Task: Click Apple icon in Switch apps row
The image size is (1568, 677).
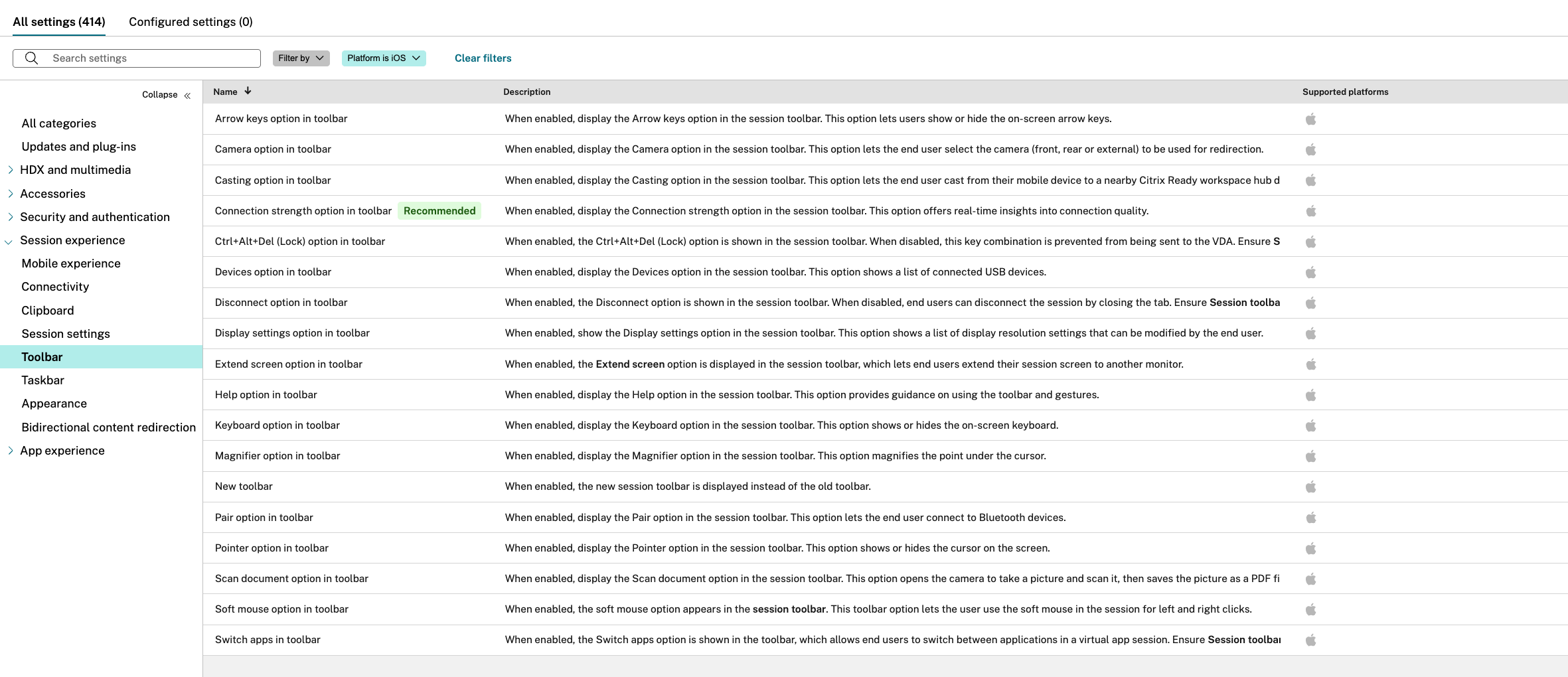Action: tap(1310, 640)
